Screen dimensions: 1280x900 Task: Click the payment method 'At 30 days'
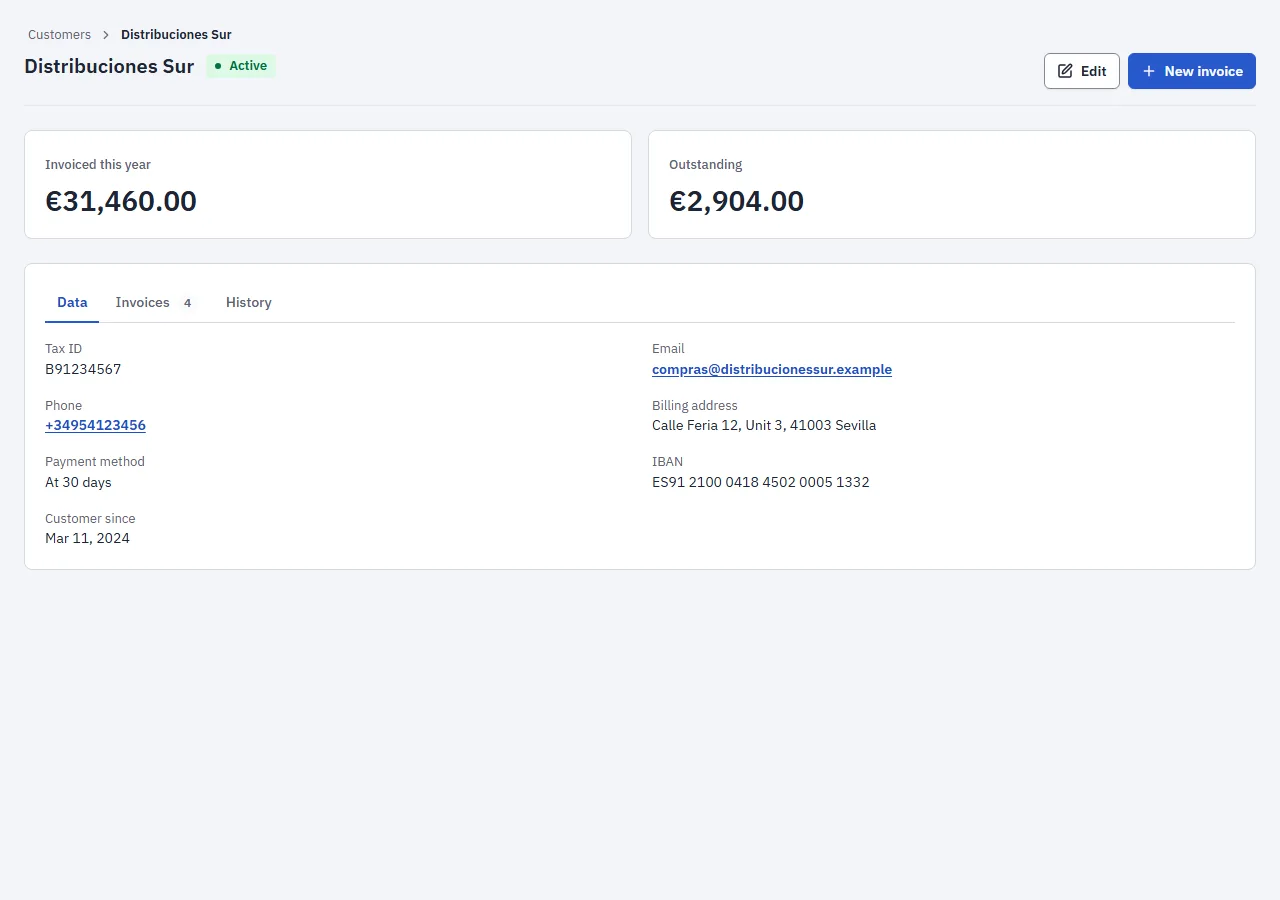click(78, 482)
